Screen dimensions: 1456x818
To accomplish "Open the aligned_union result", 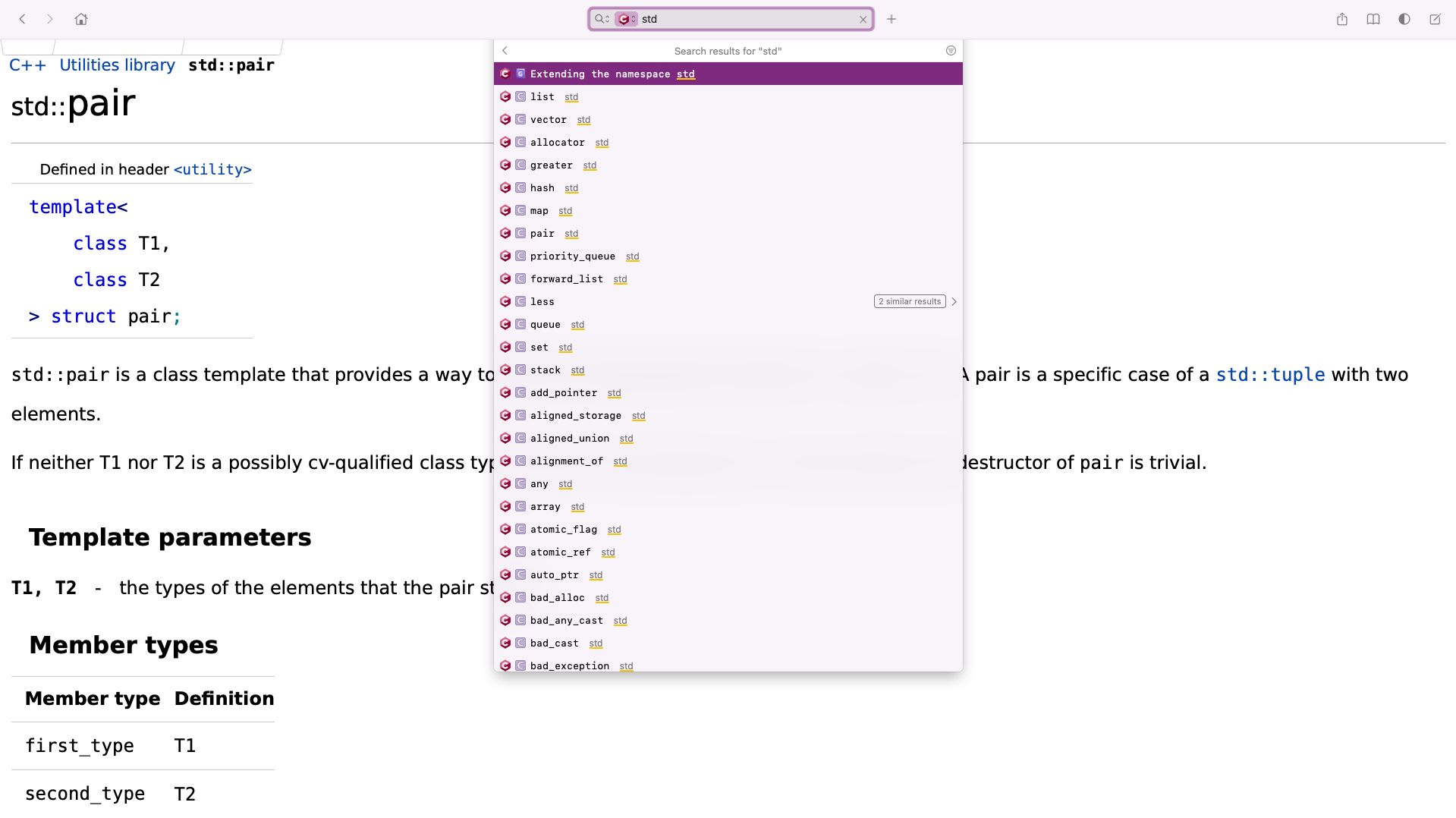I will click(728, 438).
